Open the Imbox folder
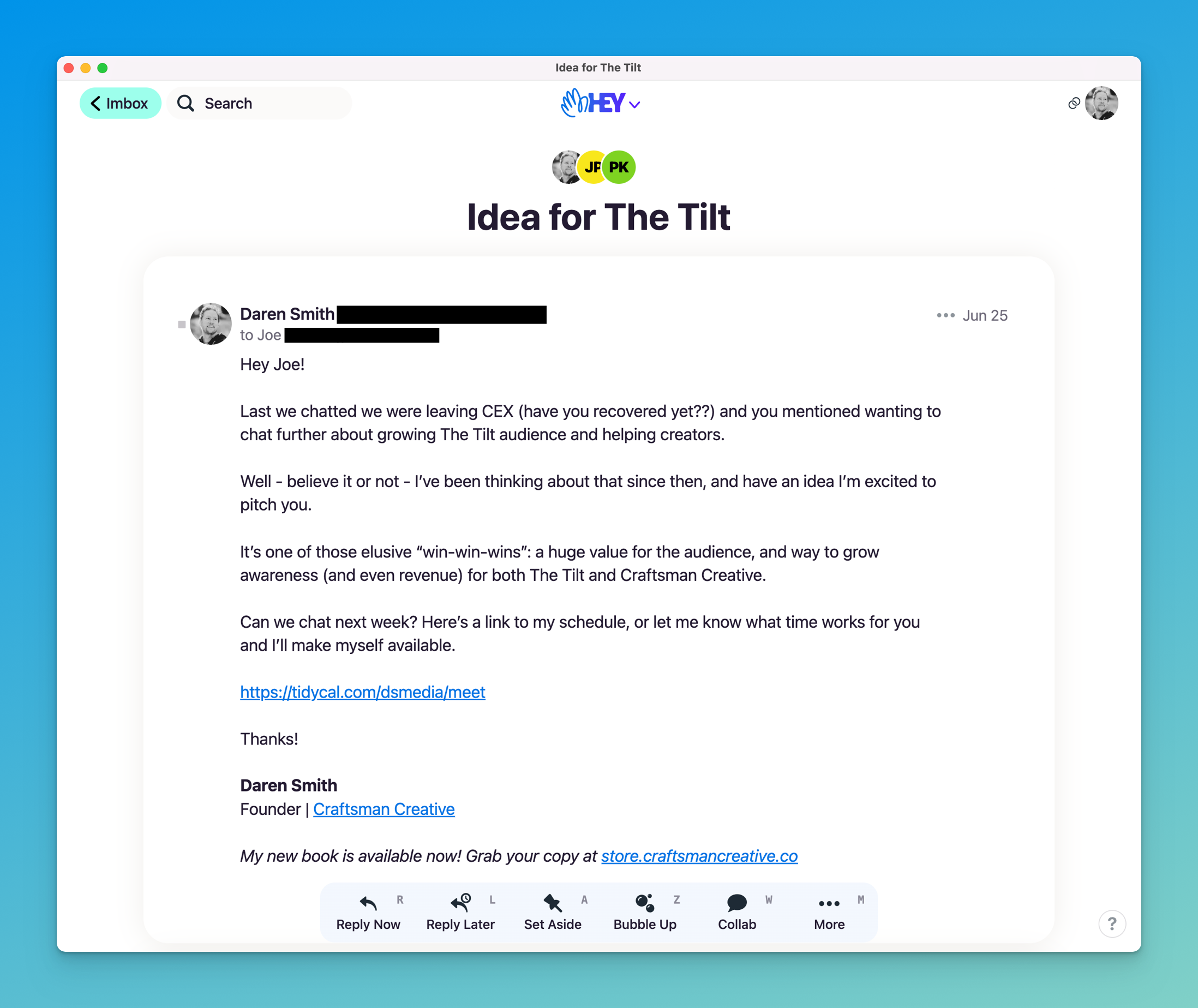The width and height of the screenshot is (1198, 1008). click(119, 103)
